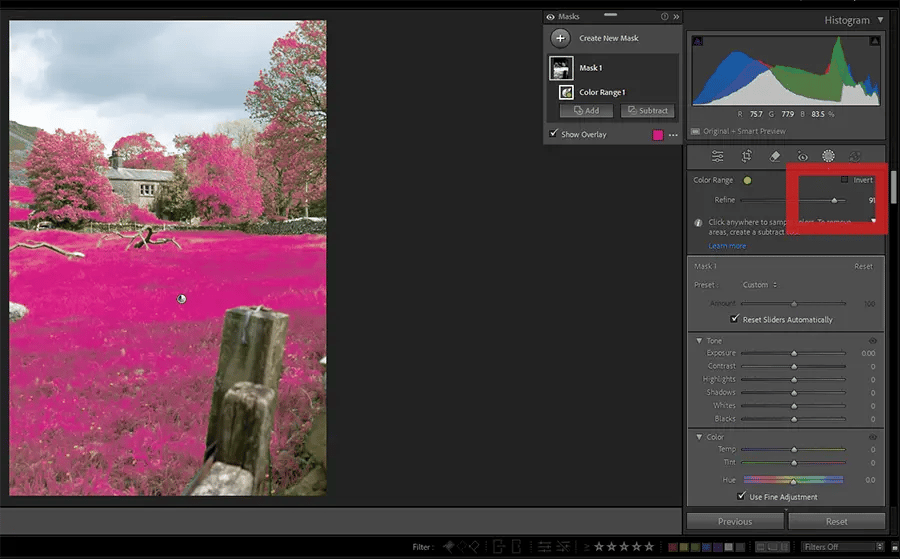The width and height of the screenshot is (900, 559).
Task: Select the Color Range 1 component icon
Action: click(x=567, y=92)
